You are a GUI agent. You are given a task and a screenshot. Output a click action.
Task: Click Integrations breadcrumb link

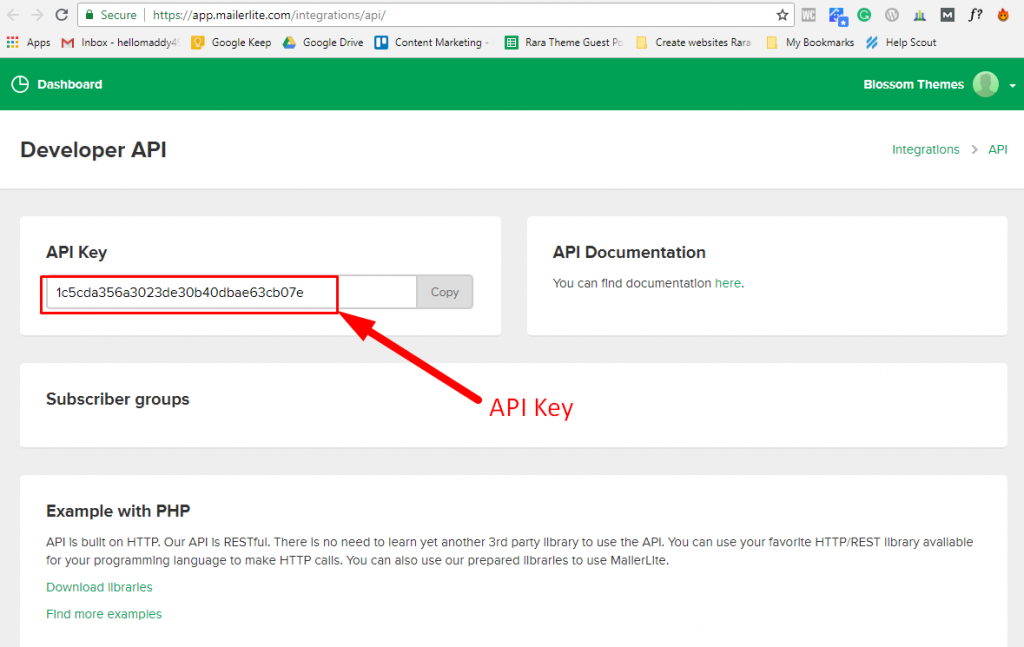tap(925, 150)
